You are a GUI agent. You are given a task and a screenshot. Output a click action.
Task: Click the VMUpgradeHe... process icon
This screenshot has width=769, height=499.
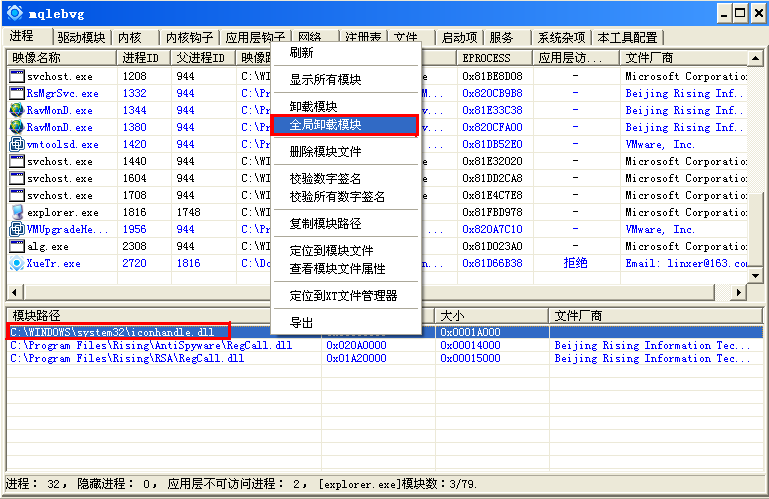tap(17, 229)
